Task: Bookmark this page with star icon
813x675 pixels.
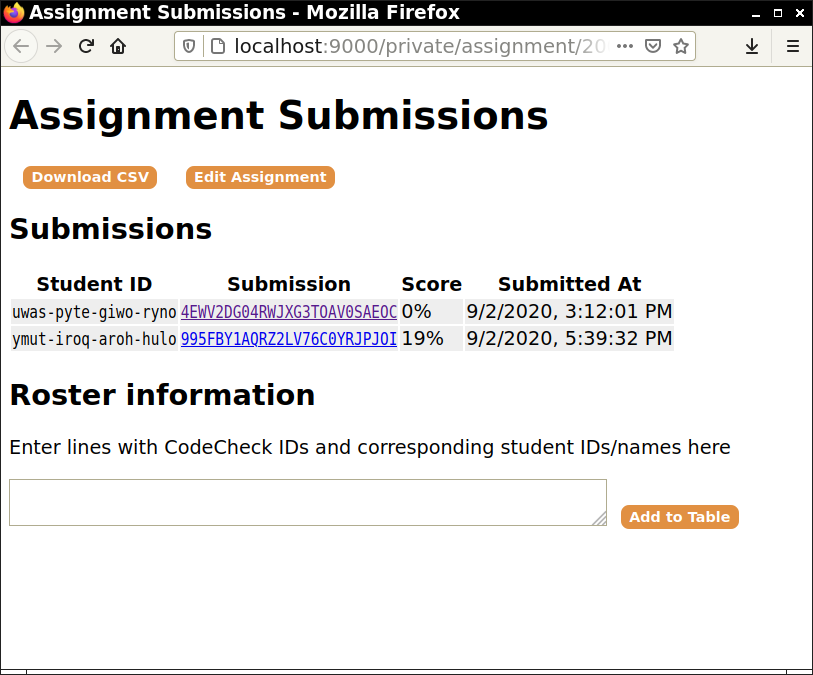Action: click(x=681, y=46)
